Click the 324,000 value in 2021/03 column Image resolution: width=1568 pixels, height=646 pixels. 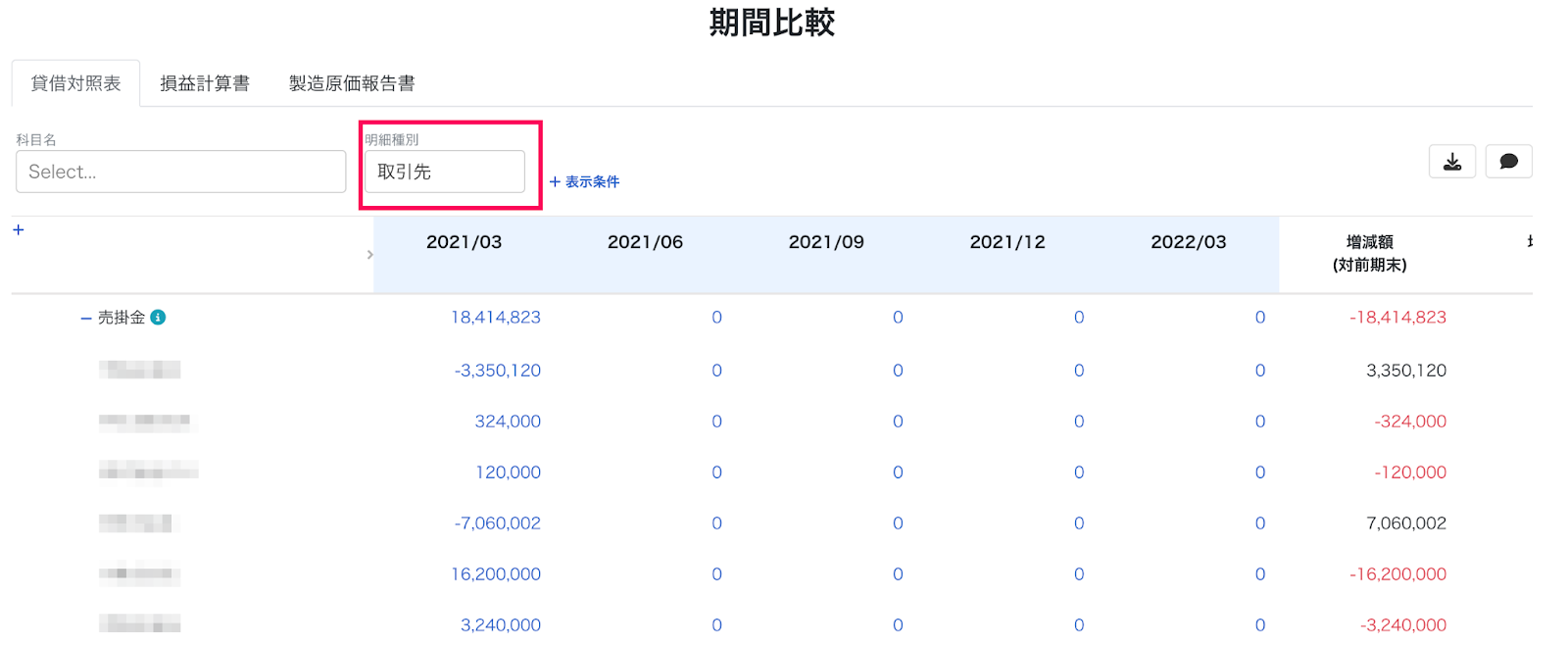(x=508, y=422)
